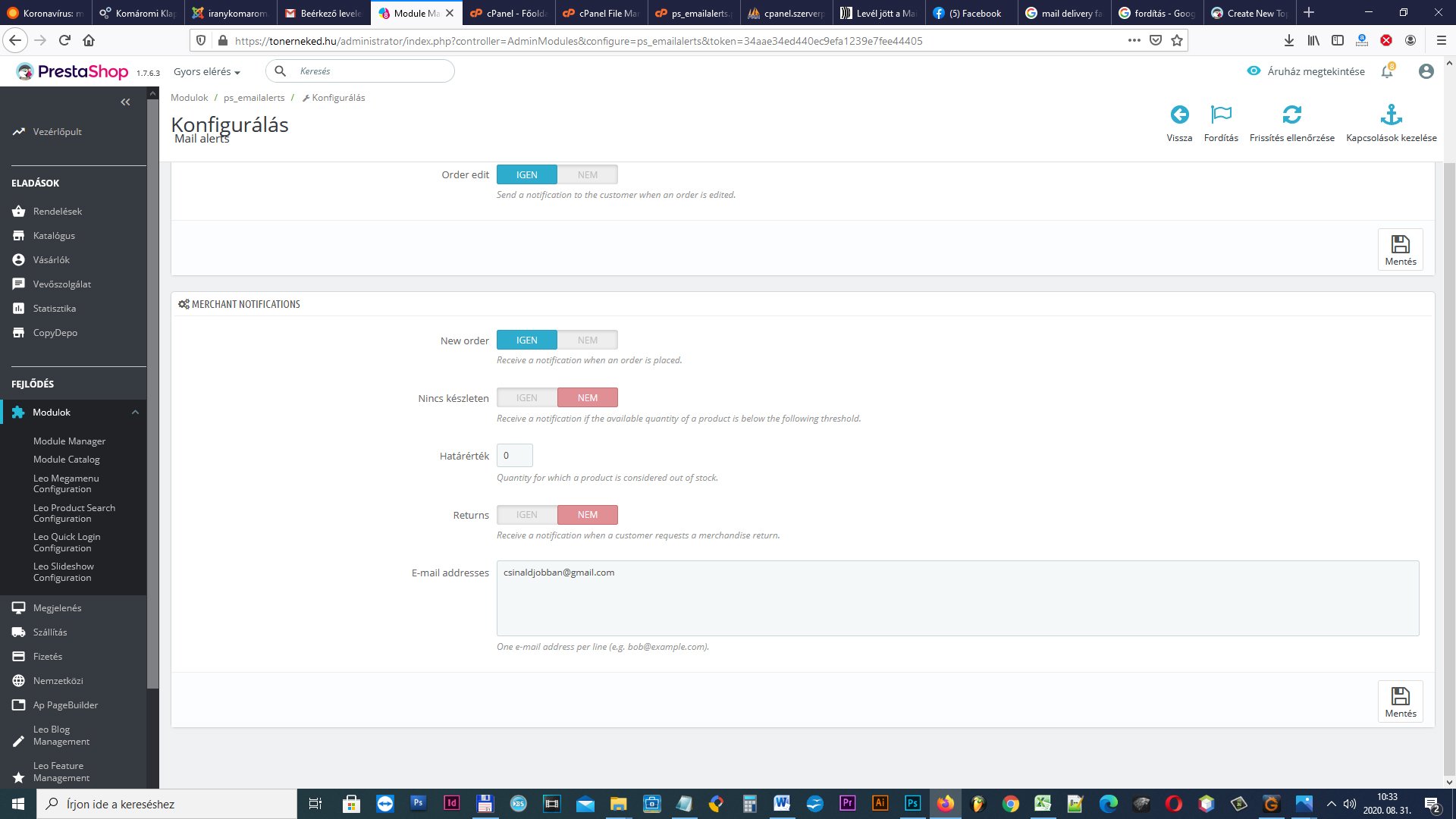This screenshot has height=819, width=1456.
Task: Collapse the sidebar with double-chevron icon
Action: 125,102
